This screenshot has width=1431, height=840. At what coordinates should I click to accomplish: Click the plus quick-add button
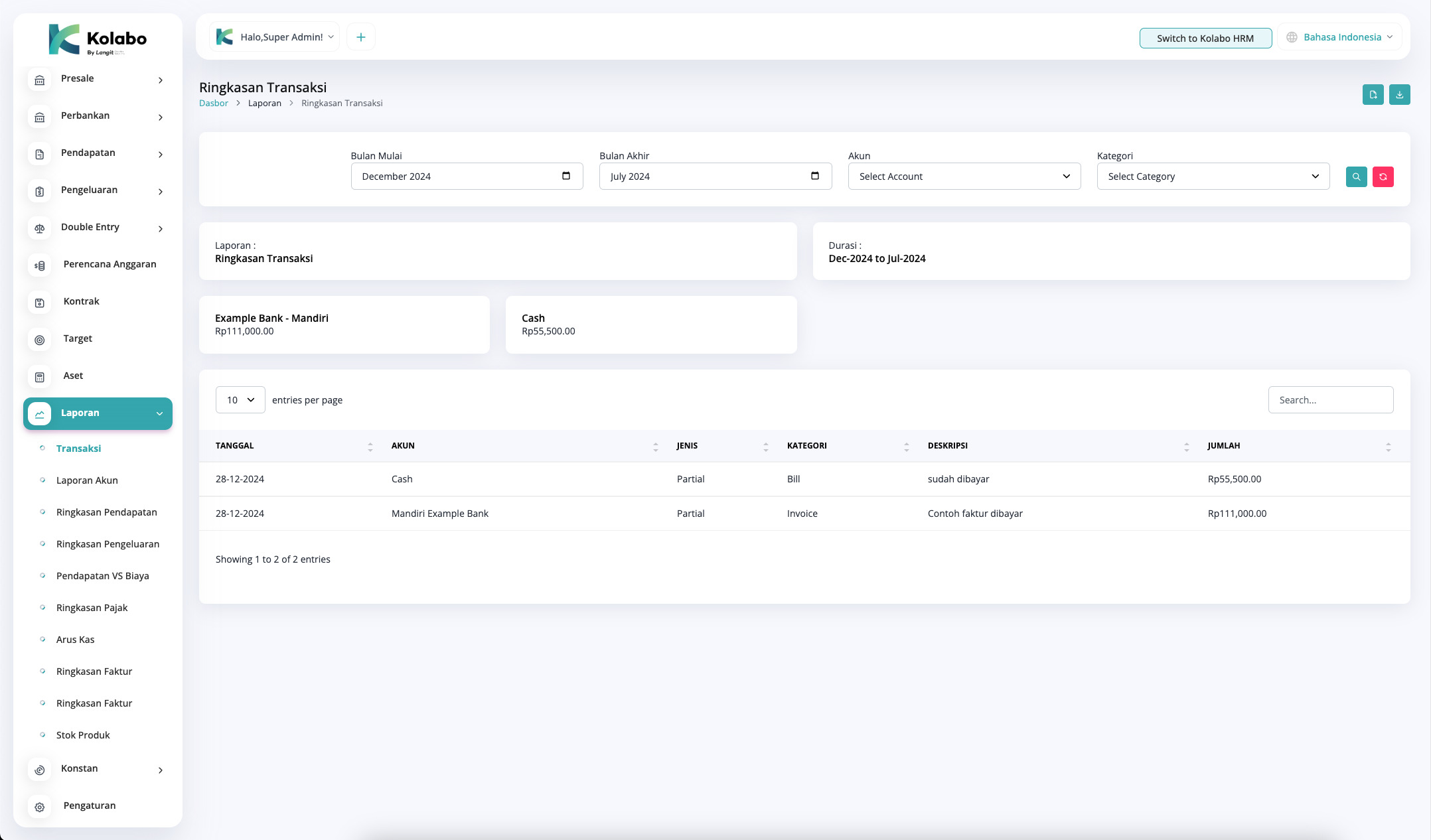(x=361, y=37)
